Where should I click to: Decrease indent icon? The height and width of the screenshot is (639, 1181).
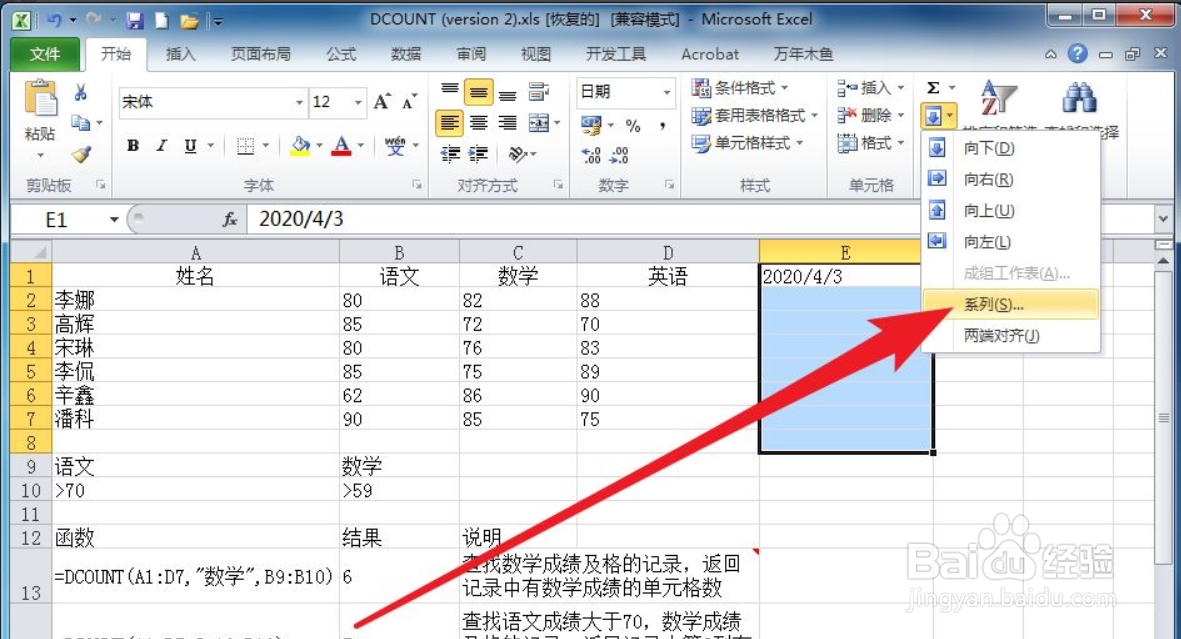[x=450, y=154]
